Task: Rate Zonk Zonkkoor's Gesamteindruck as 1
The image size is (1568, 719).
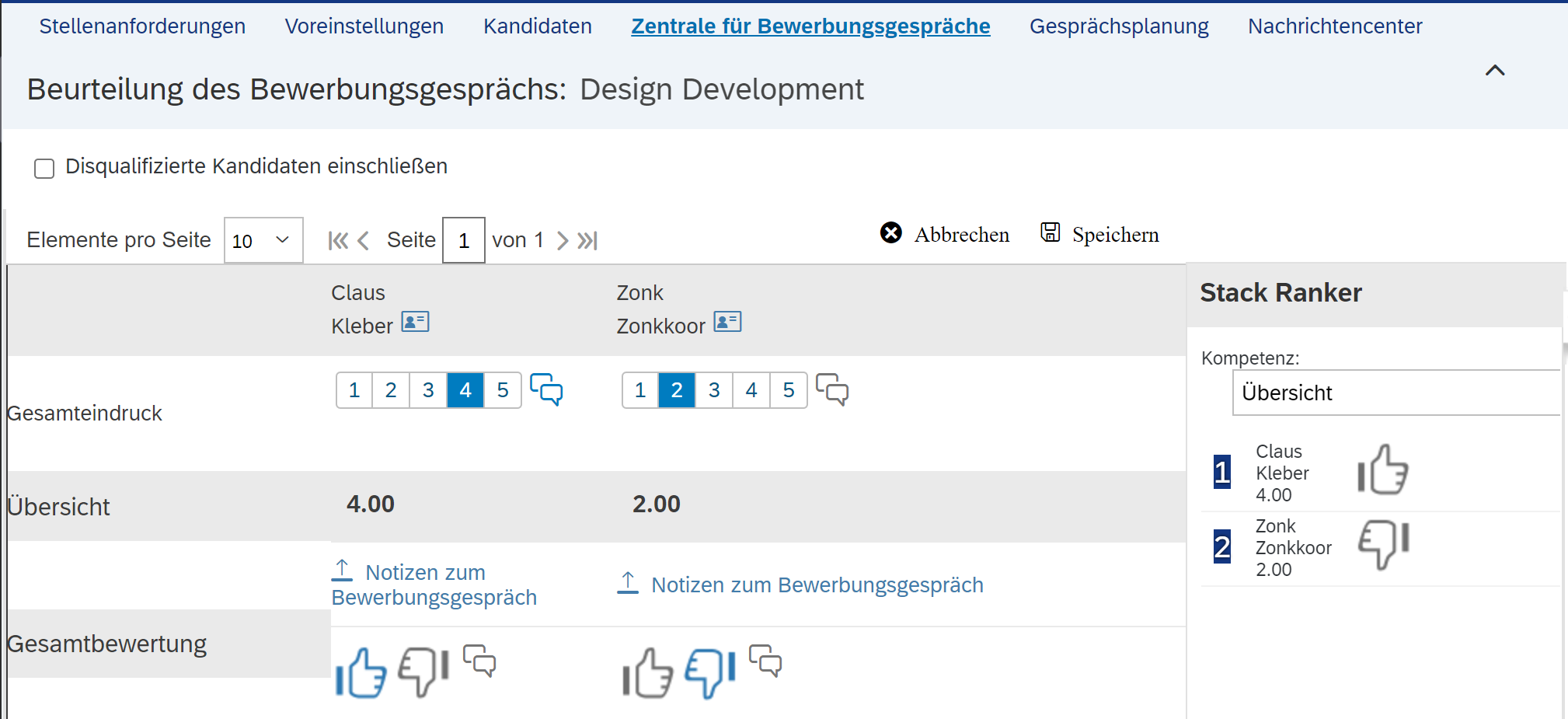Action: (x=640, y=390)
